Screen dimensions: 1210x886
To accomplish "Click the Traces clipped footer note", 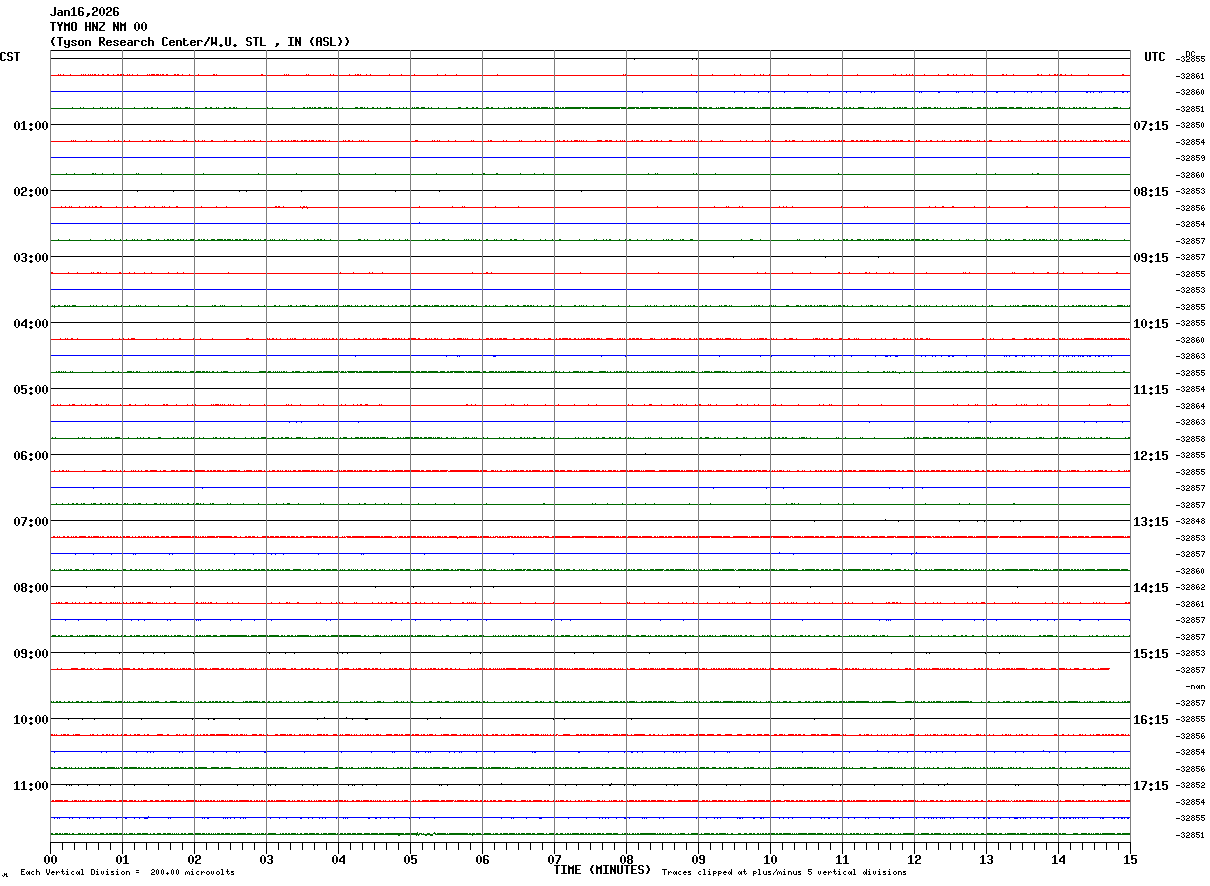I will [784, 873].
